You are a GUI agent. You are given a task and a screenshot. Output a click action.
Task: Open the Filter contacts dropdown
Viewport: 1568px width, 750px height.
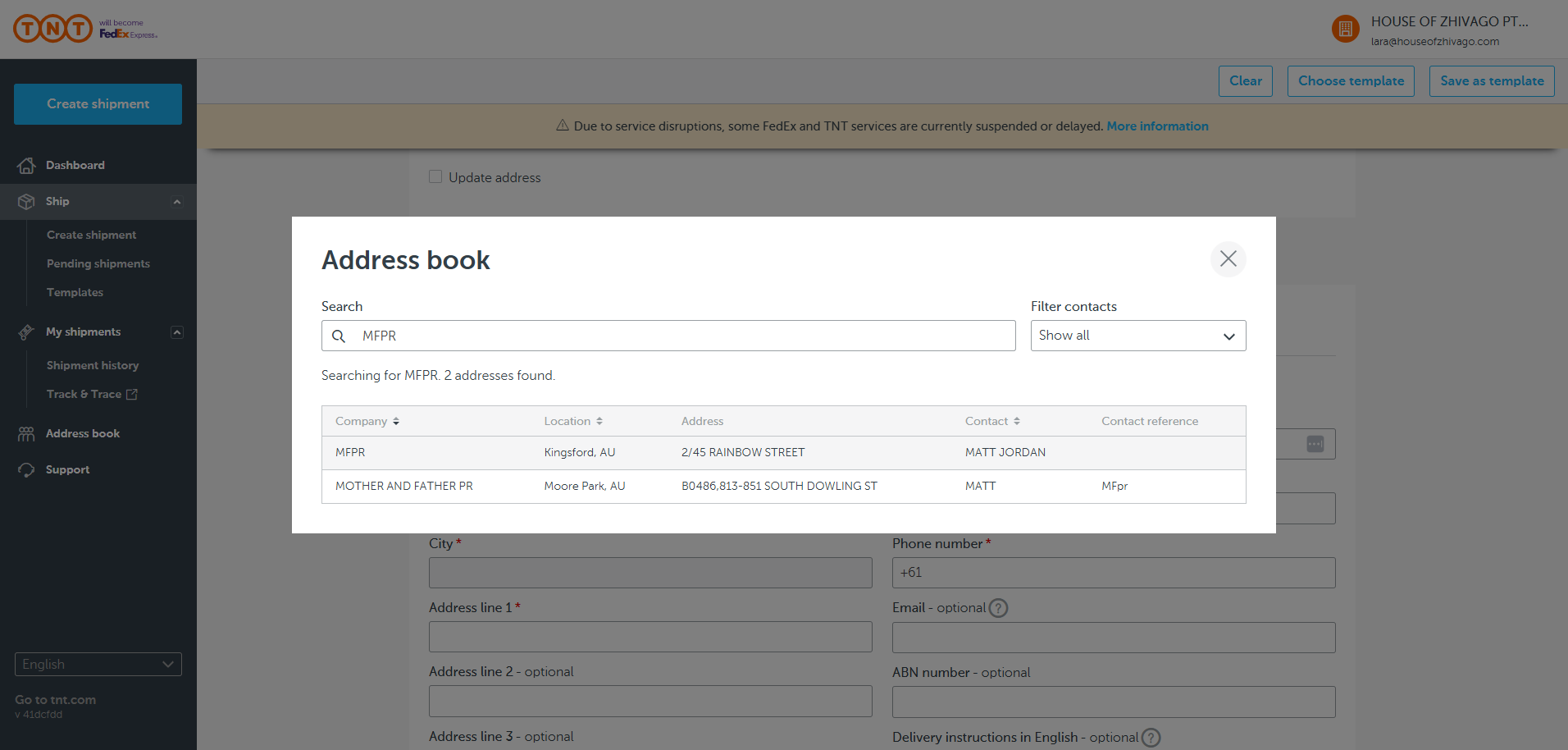(x=1137, y=336)
